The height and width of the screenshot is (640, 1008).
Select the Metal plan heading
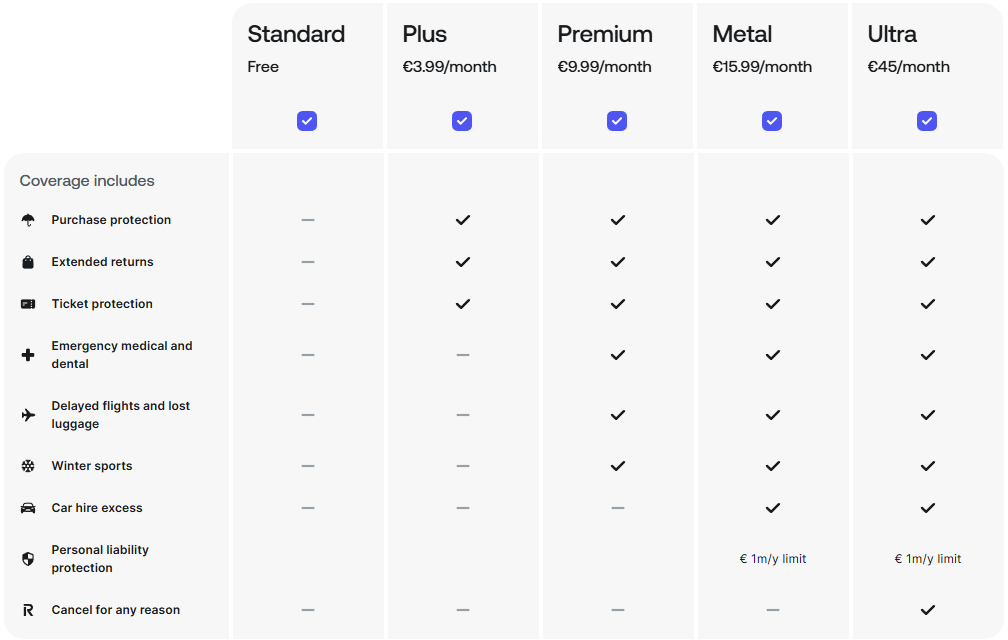click(x=742, y=34)
